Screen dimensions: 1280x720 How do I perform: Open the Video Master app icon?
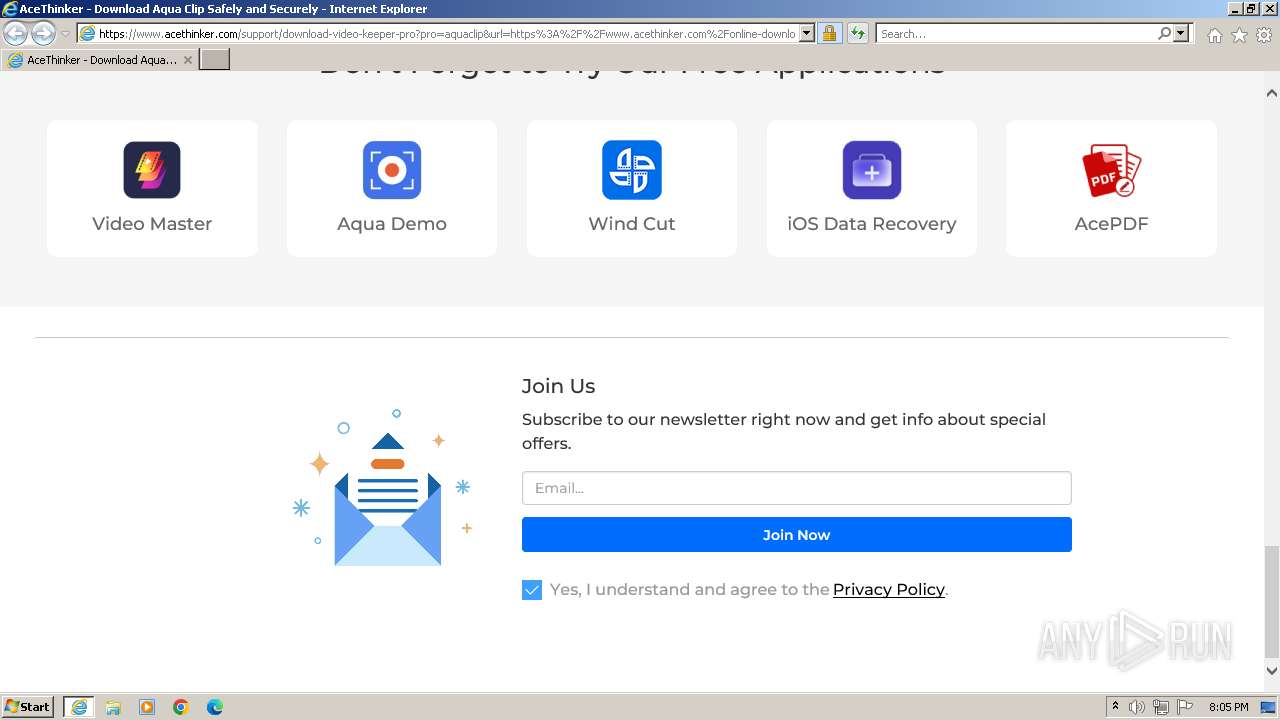tap(152, 170)
